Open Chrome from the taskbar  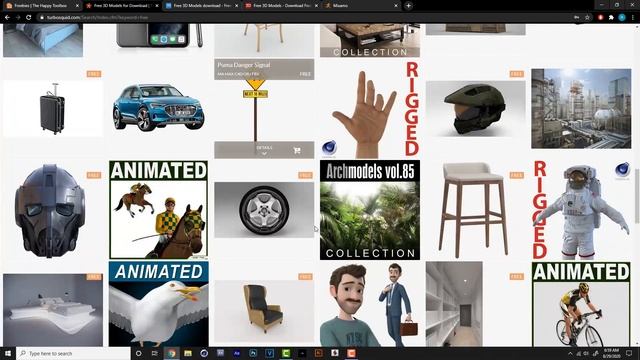tap(171, 353)
